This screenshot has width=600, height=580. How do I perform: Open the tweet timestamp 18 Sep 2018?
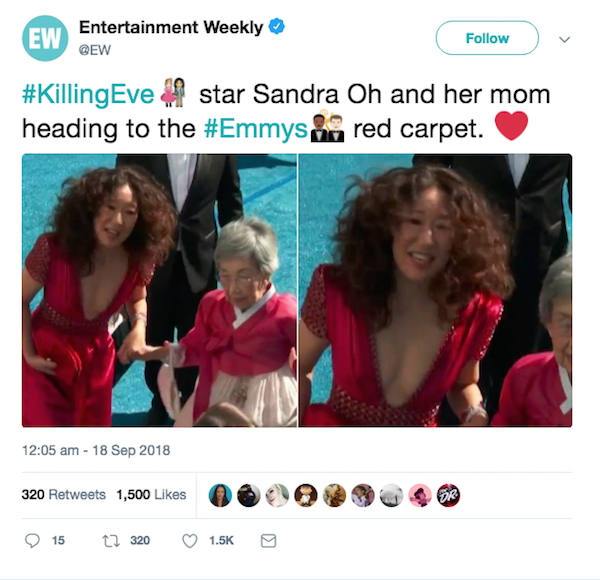(96, 450)
